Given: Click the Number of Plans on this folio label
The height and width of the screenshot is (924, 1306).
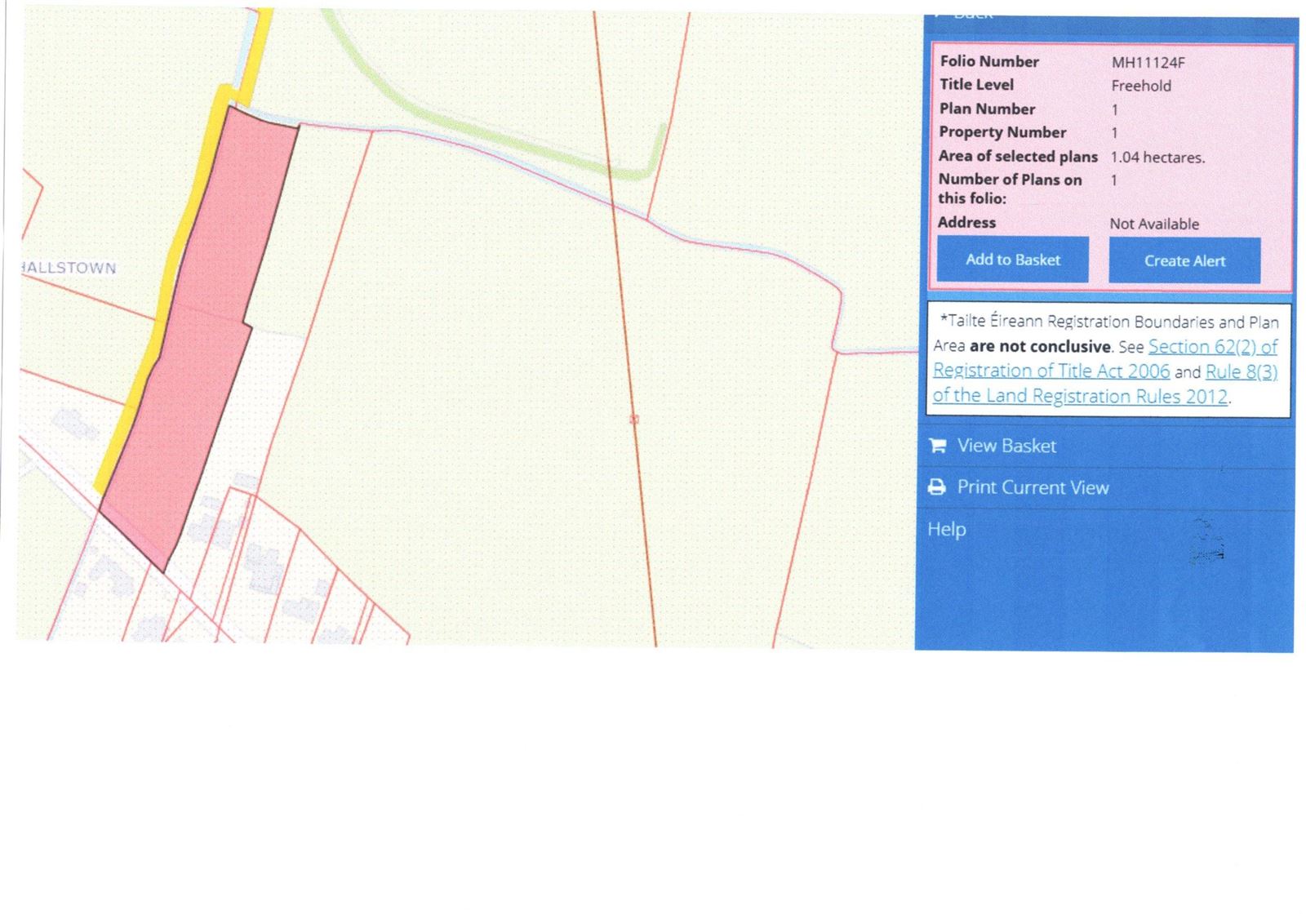Looking at the screenshot, I should click(x=1010, y=189).
